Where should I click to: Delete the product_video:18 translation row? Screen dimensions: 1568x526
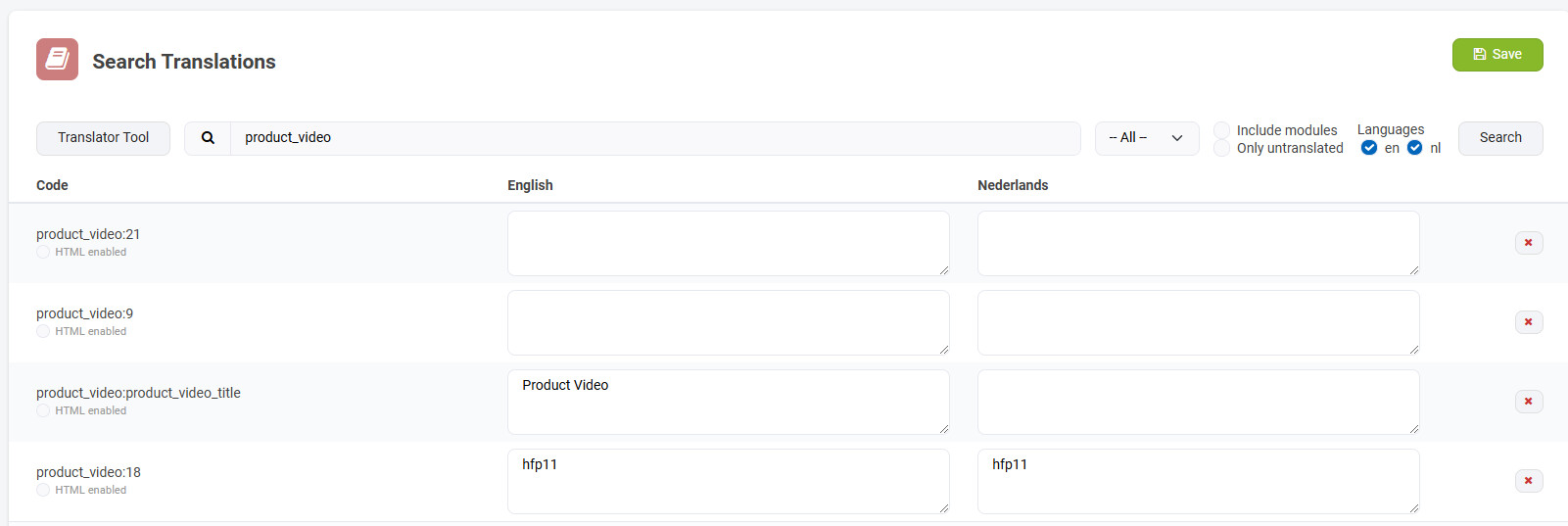point(1528,481)
